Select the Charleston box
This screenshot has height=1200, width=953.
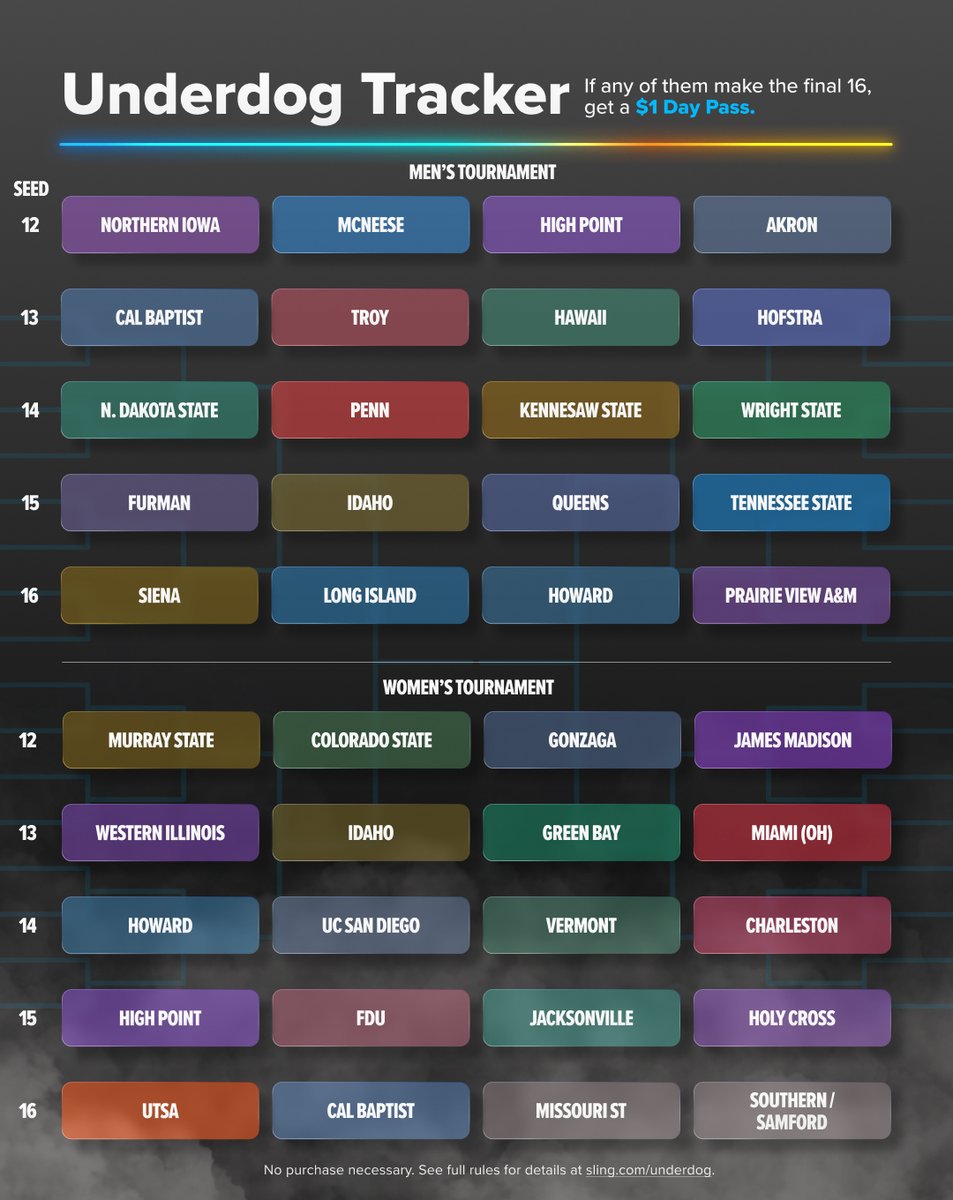click(792, 925)
